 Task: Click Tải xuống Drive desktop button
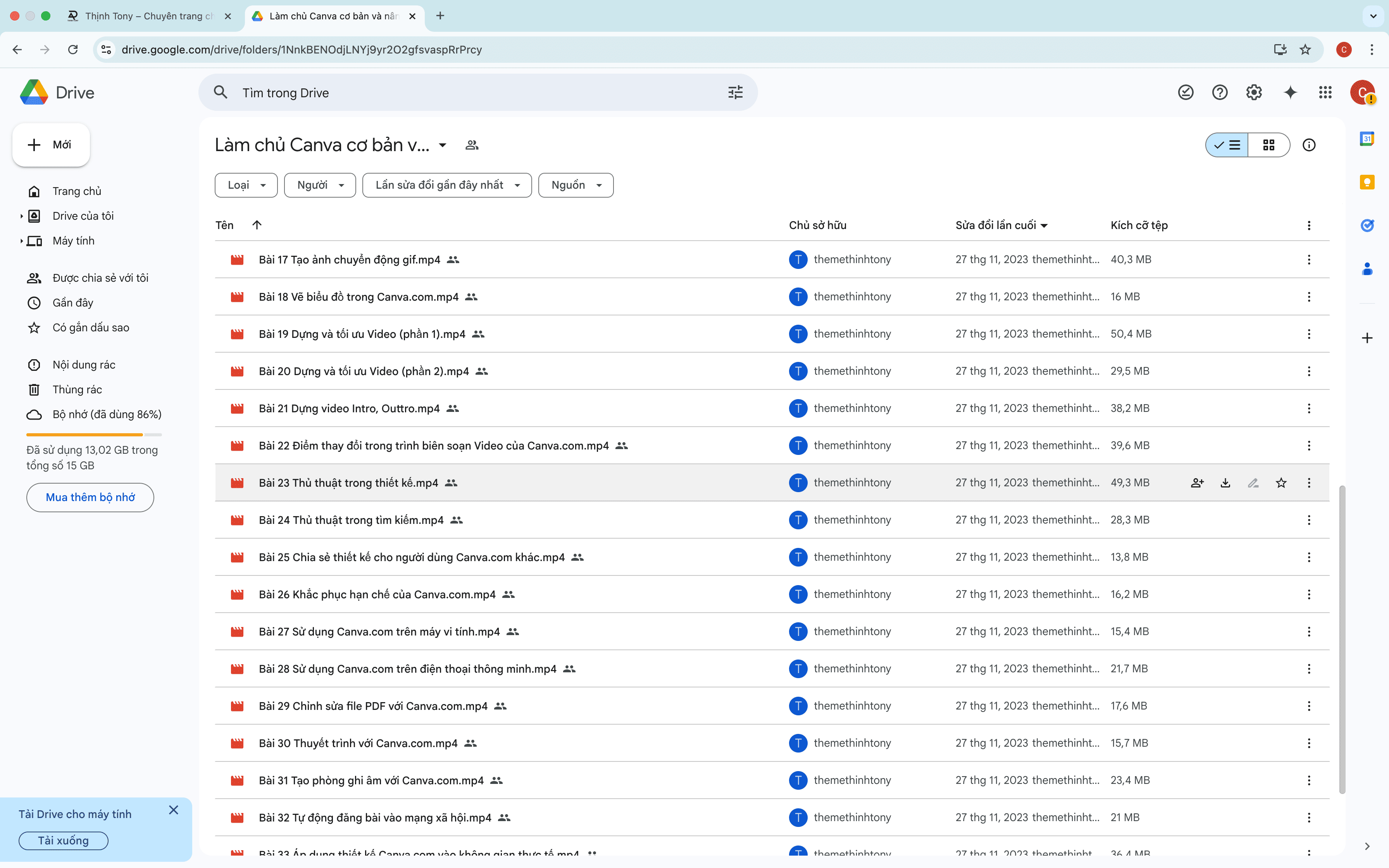tap(63, 840)
